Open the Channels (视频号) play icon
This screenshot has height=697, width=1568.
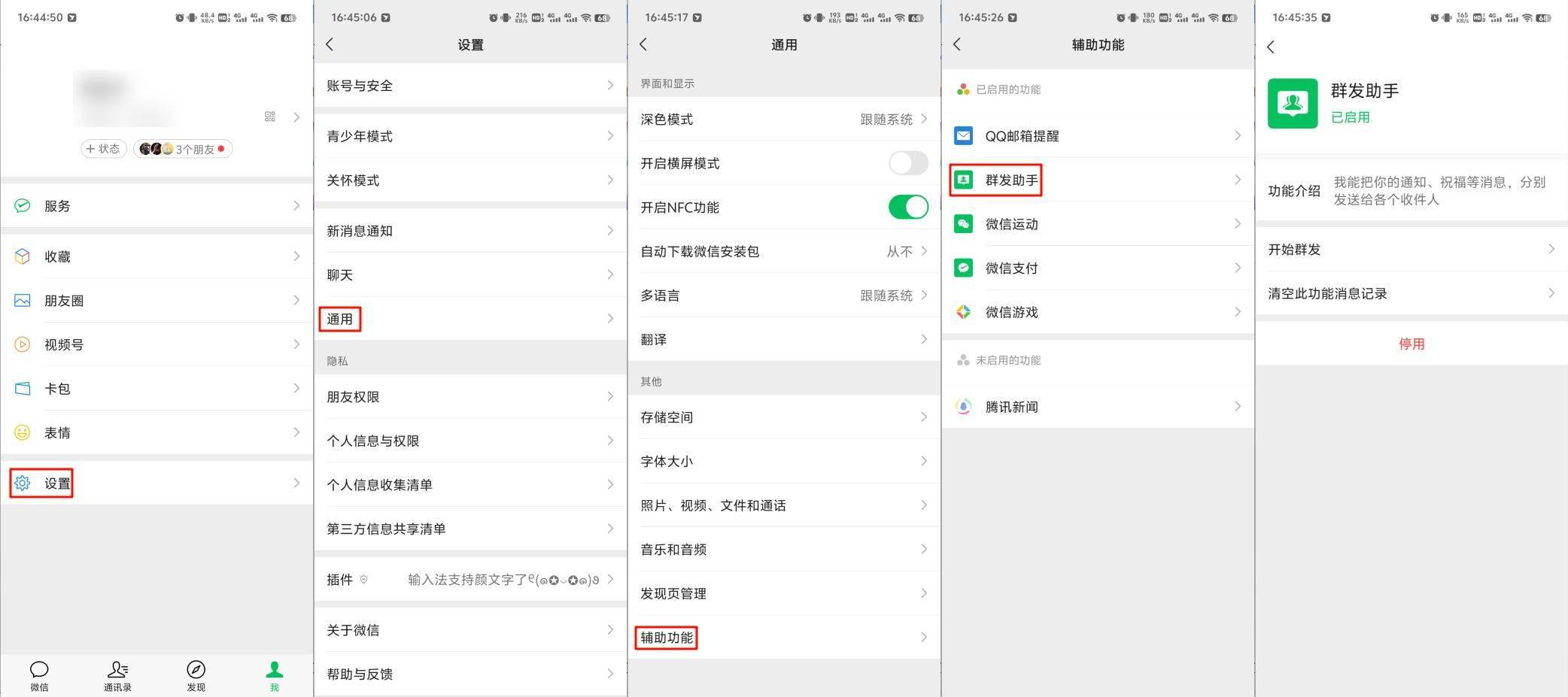click(23, 344)
